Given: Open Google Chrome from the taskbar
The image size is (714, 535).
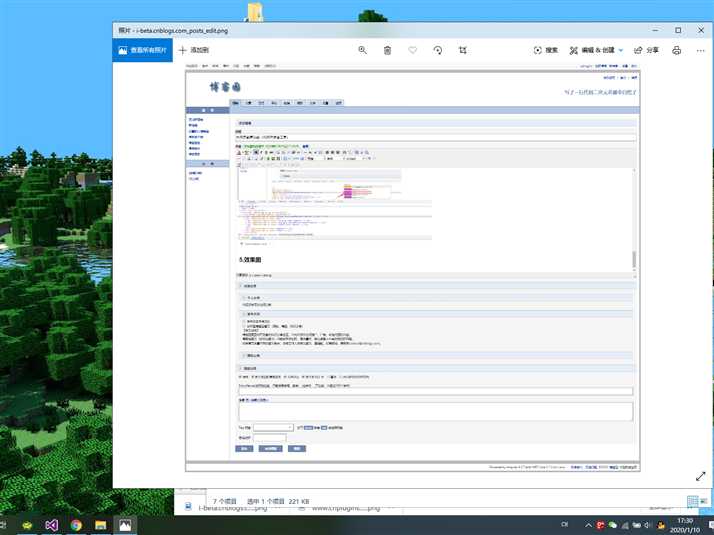Looking at the screenshot, I should point(76,525).
